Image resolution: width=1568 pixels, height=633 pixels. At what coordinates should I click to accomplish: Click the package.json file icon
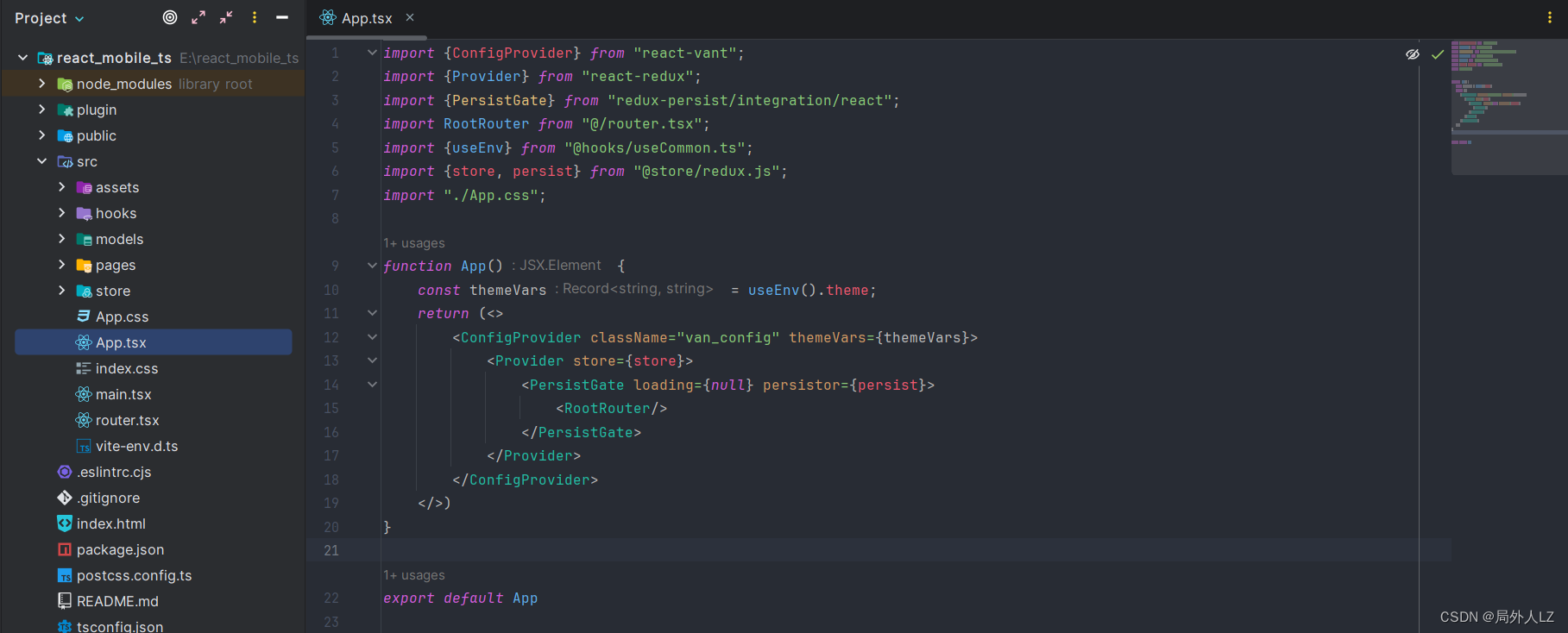click(65, 549)
